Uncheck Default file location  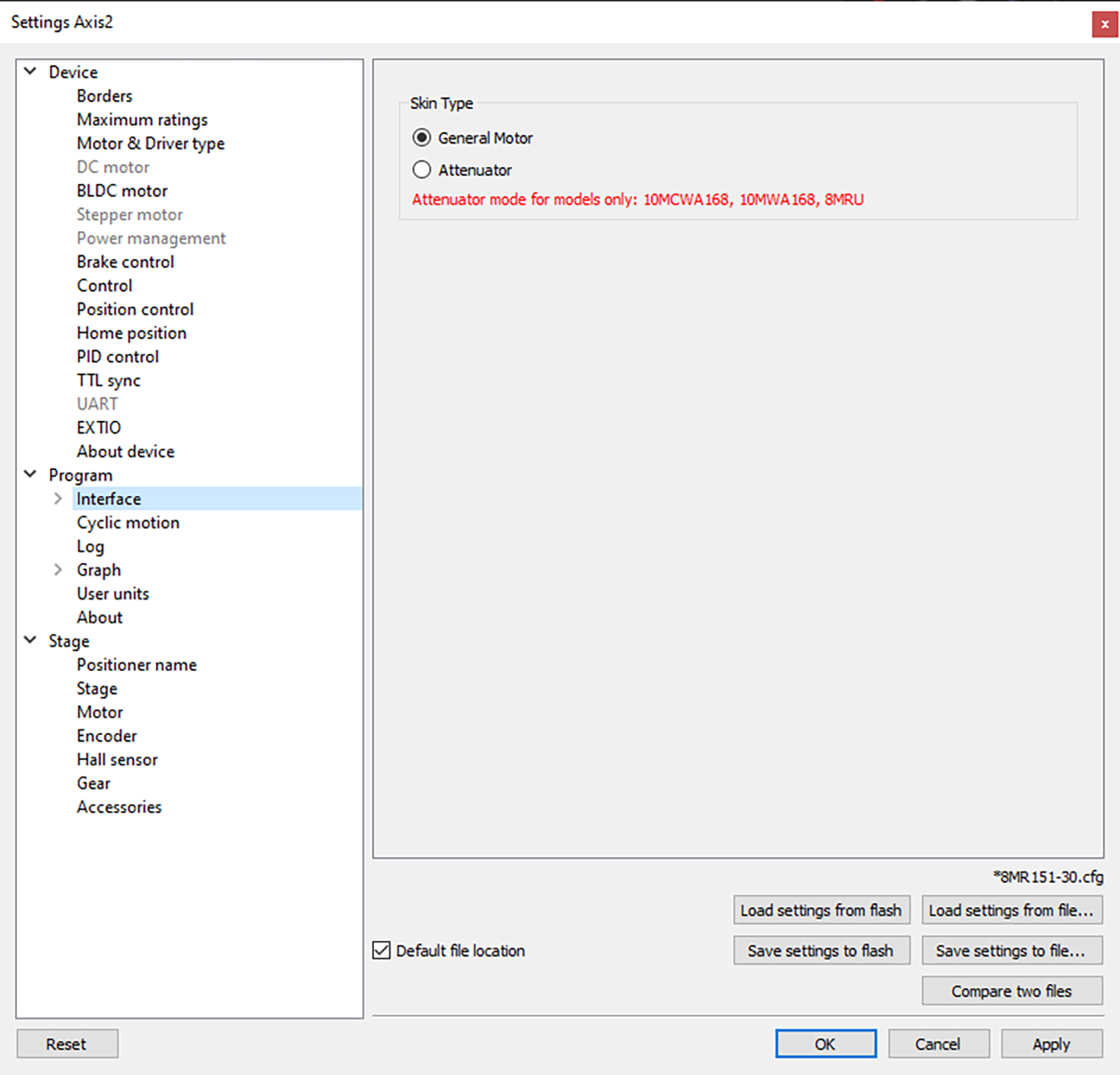382,950
